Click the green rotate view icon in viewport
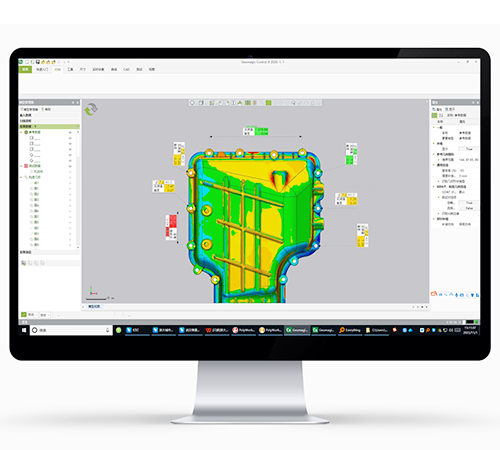 pyautogui.click(x=91, y=109)
